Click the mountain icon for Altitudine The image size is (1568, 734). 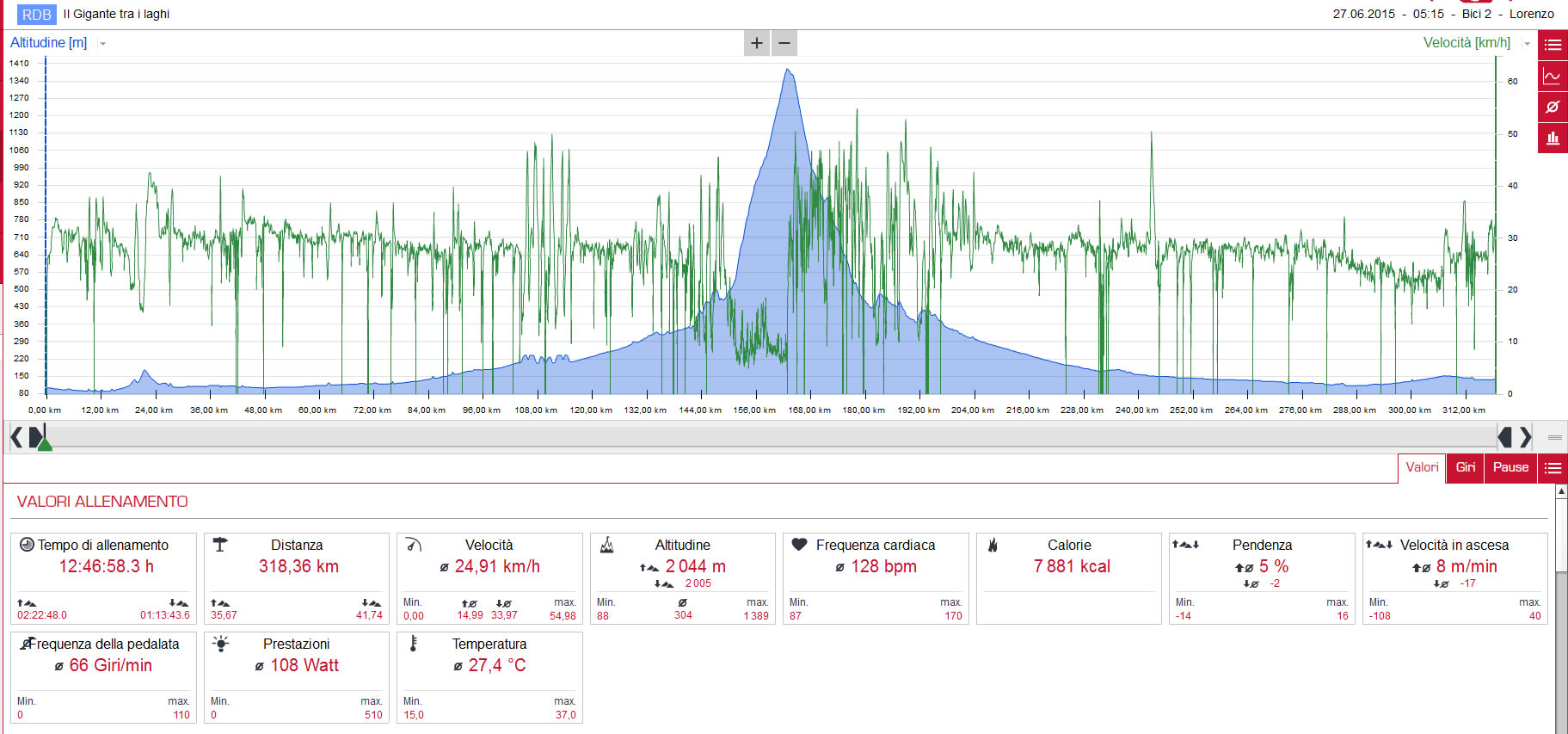(606, 545)
